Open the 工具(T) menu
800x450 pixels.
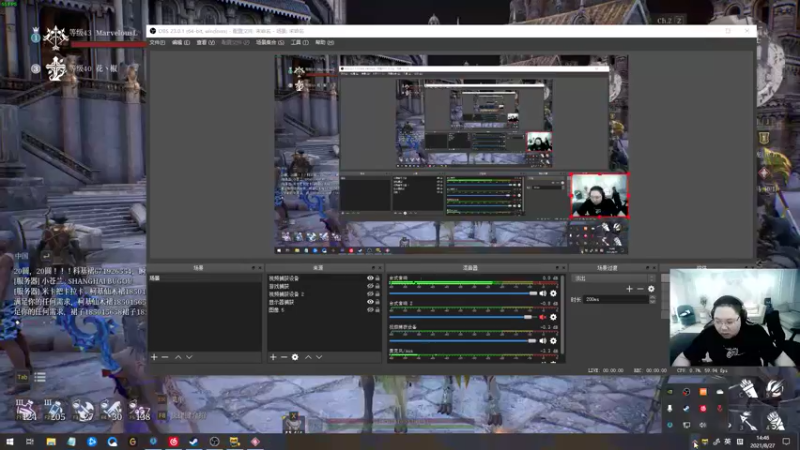(299, 43)
